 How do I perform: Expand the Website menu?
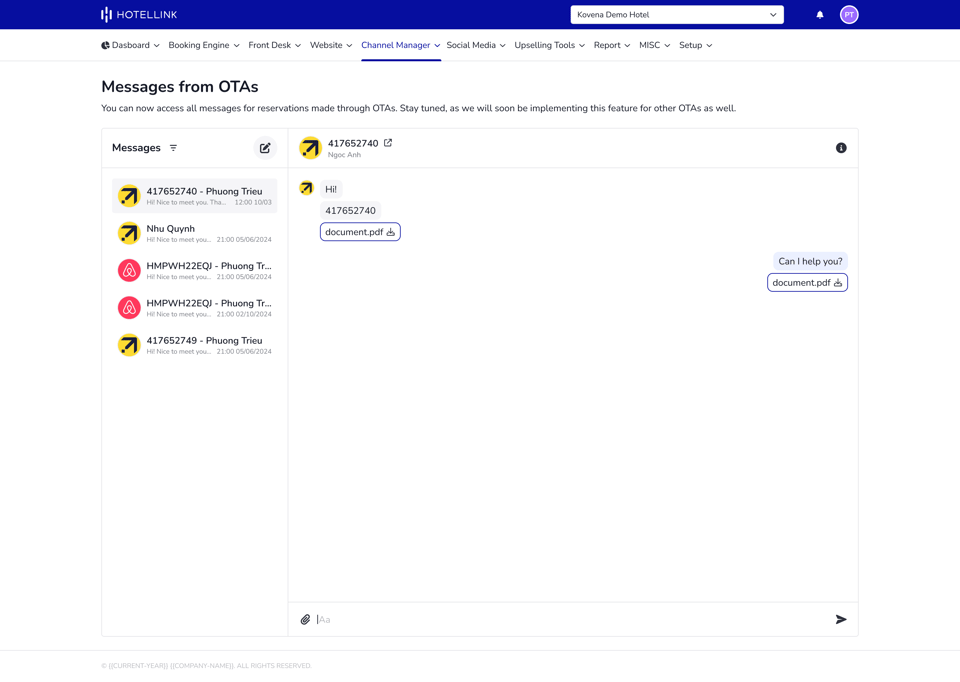[331, 45]
